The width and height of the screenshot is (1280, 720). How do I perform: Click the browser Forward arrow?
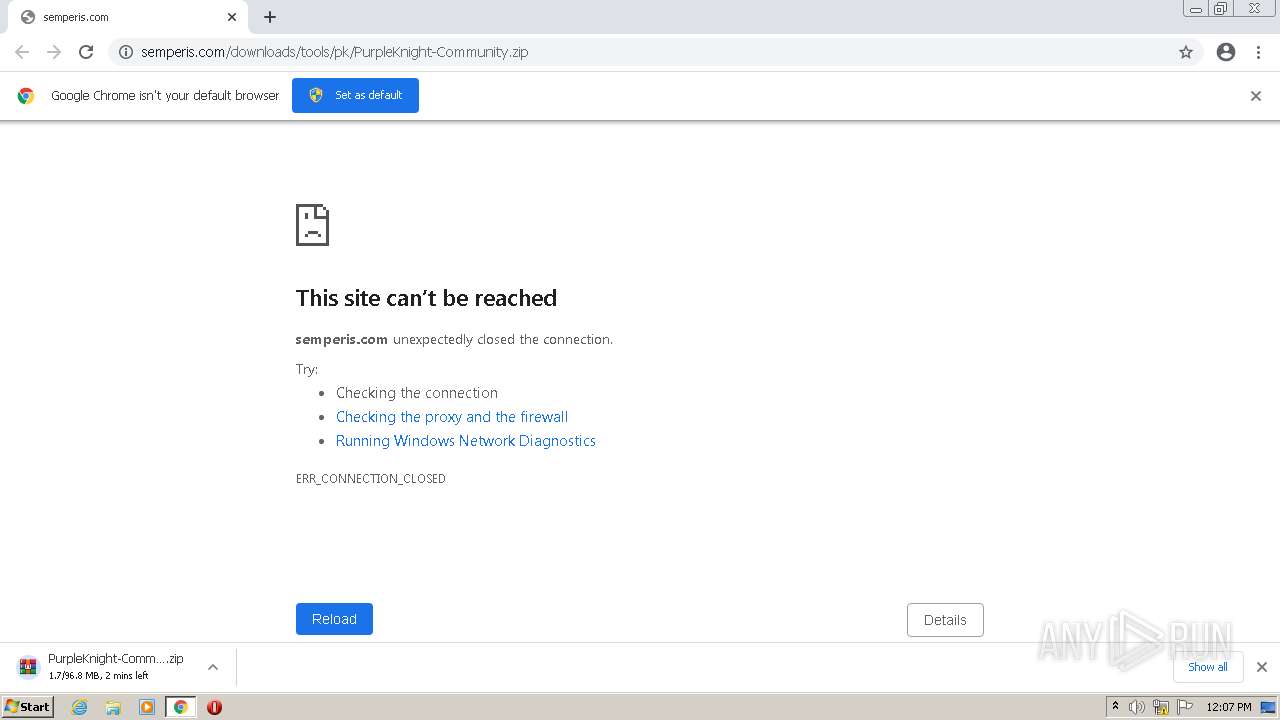[54, 52]
